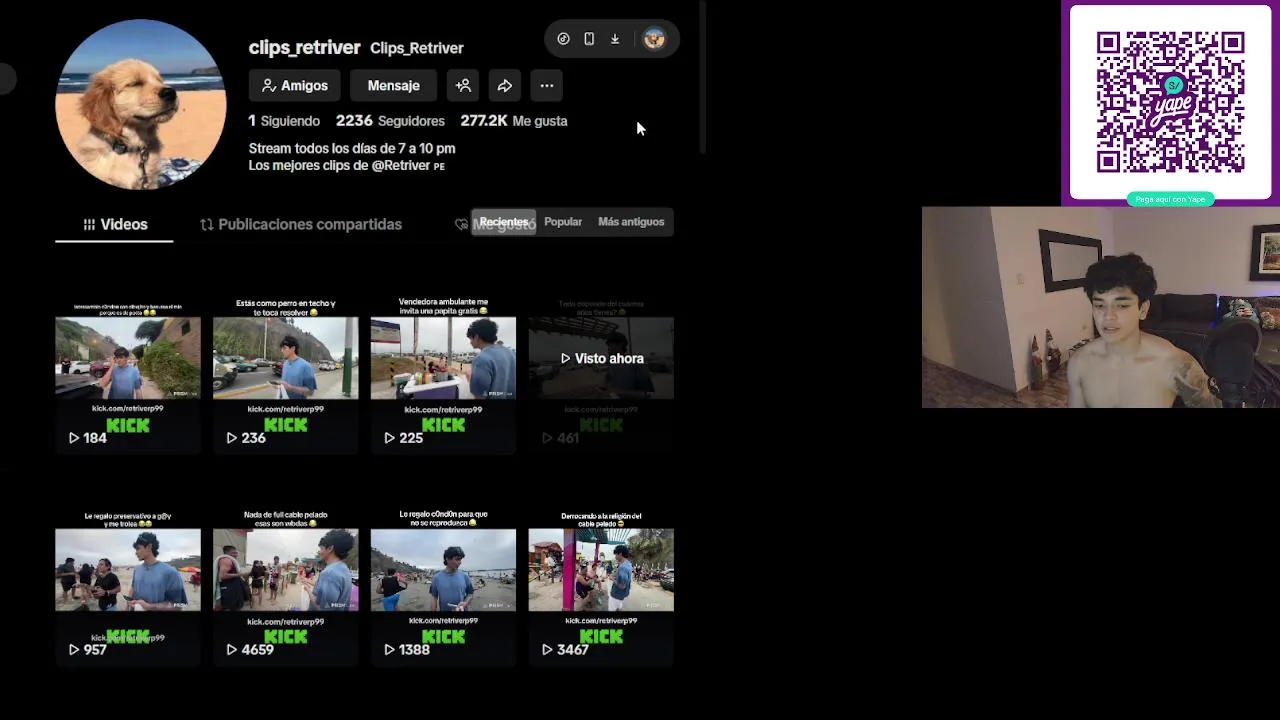Open the Vendedora ambulante video thumbnail

(x=443, y=359)
